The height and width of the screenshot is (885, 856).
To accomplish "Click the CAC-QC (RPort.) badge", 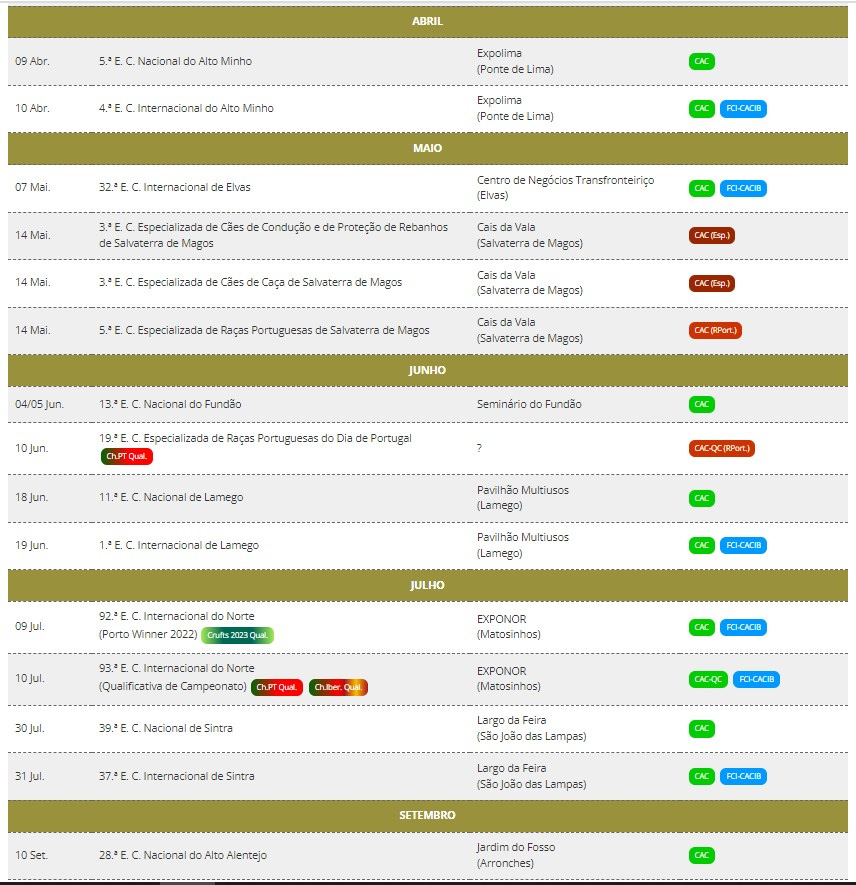I will pos(721,448).
